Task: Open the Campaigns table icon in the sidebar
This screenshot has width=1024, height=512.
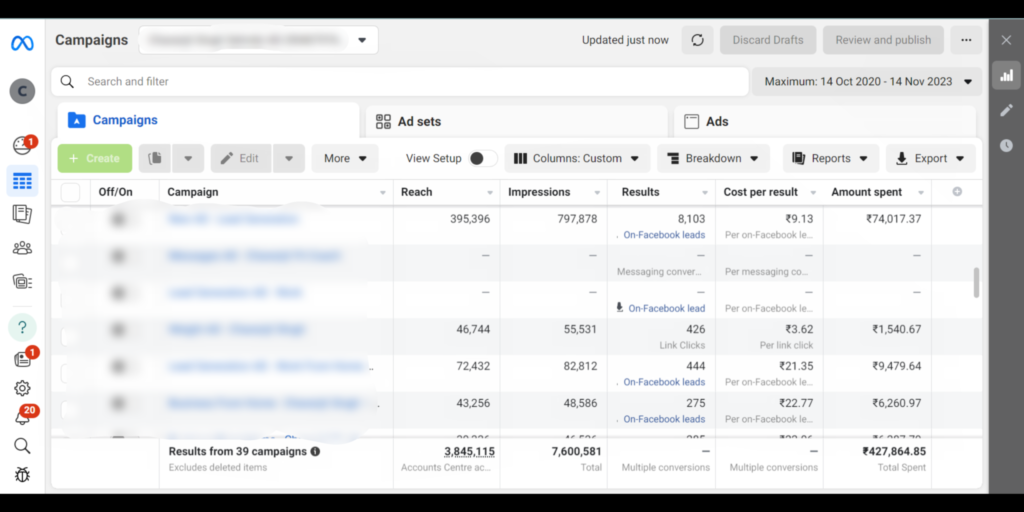Action: tap(22, 181)
